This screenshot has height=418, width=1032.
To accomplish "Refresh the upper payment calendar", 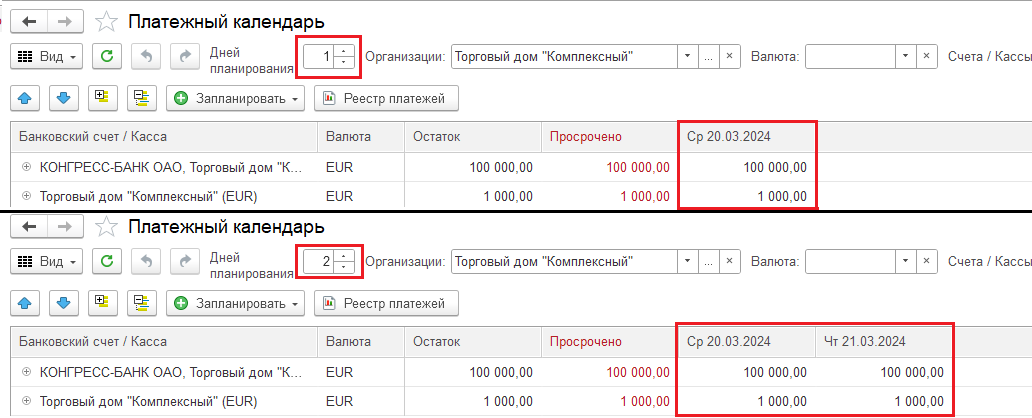I will 107,57.
